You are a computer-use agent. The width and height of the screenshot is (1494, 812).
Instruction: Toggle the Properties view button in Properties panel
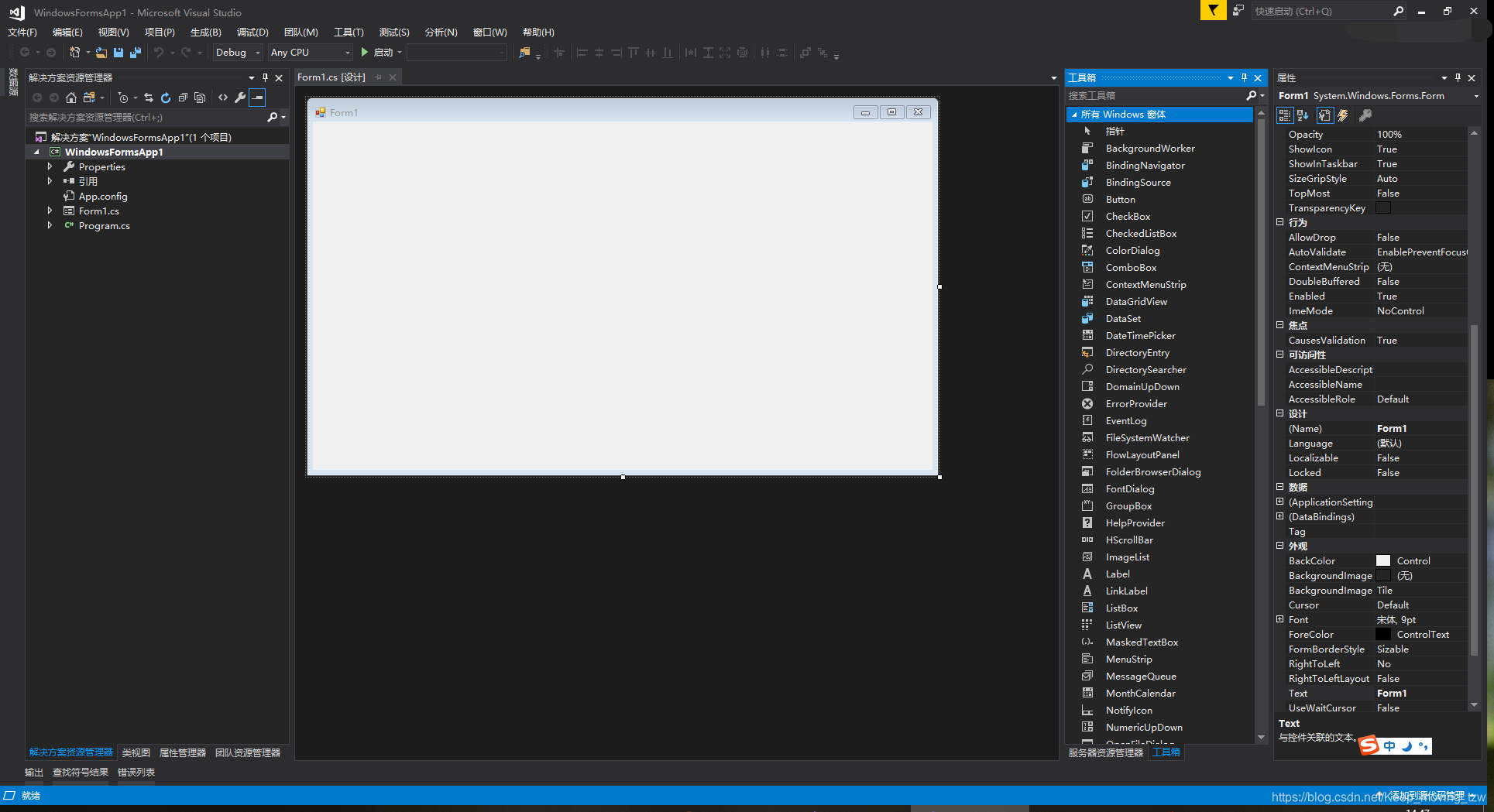coord(1325,115)
